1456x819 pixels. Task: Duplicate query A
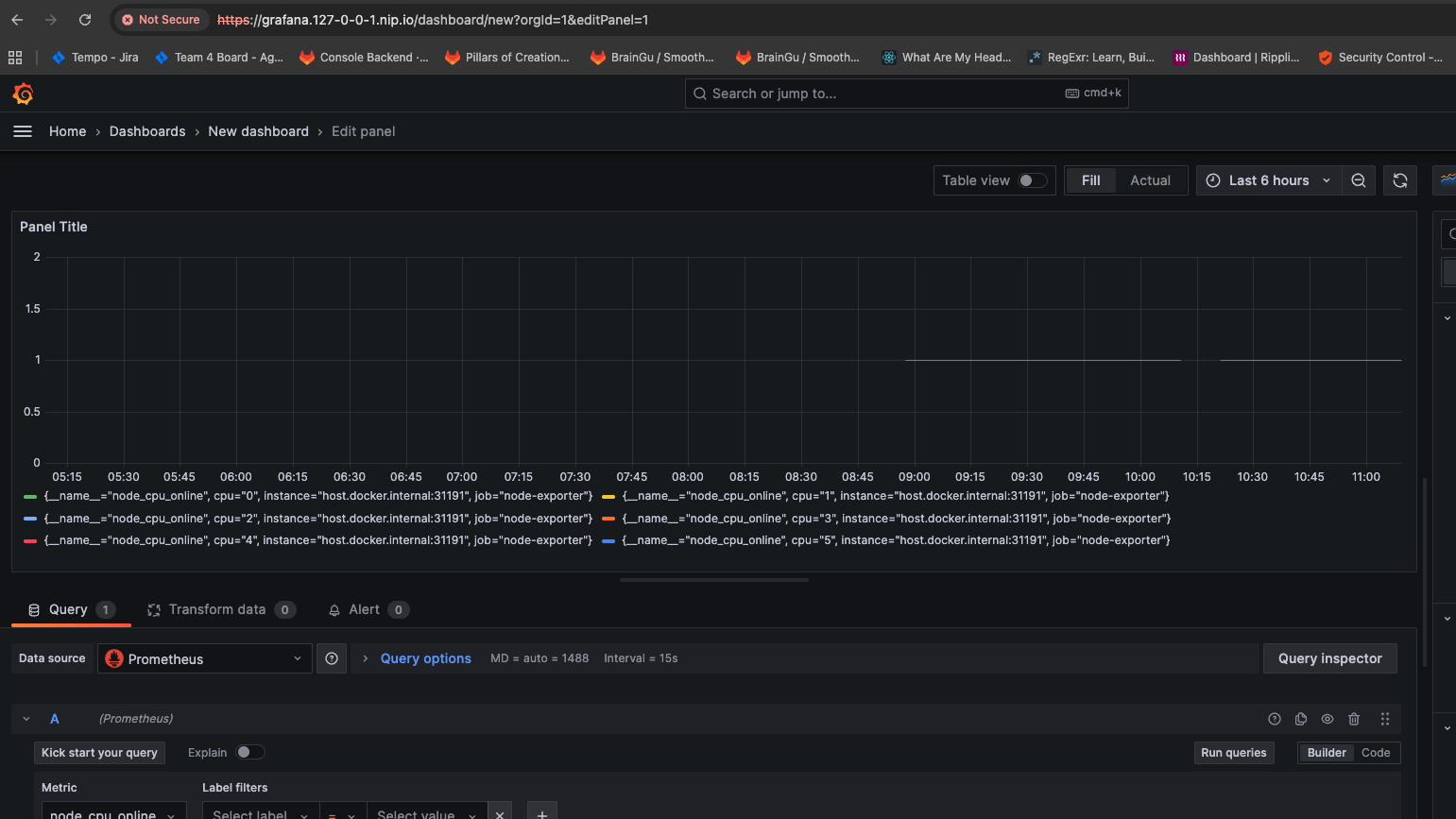point(1301,719)
